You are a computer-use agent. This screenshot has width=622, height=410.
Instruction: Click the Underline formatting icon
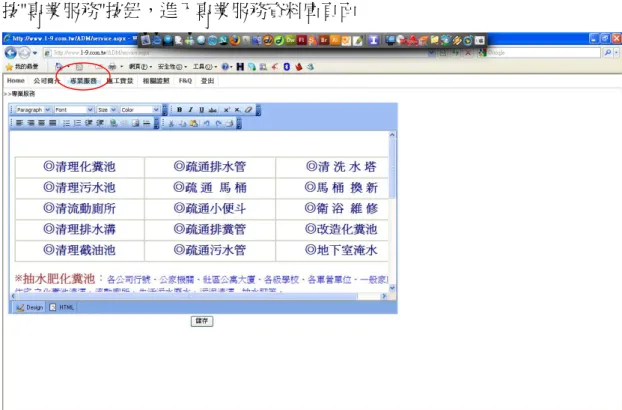pos(202,110)
